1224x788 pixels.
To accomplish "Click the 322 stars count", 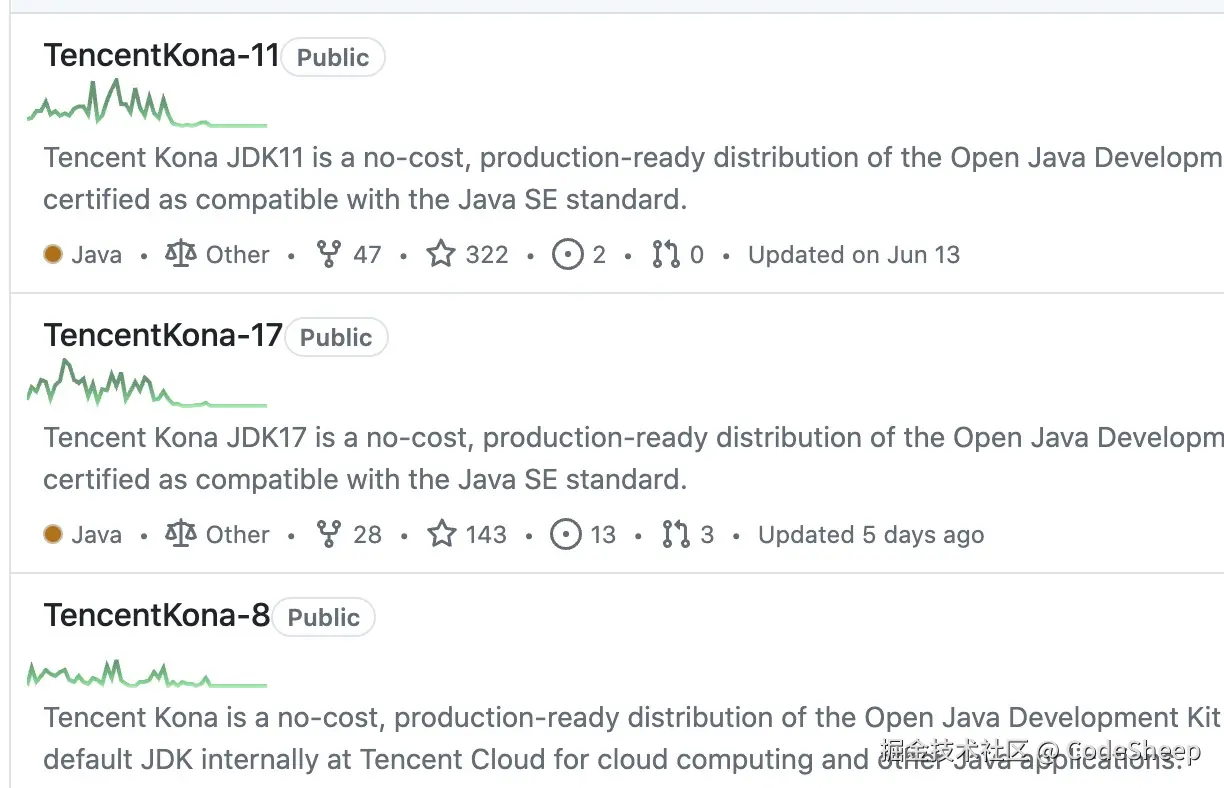I will coord(487,255).
